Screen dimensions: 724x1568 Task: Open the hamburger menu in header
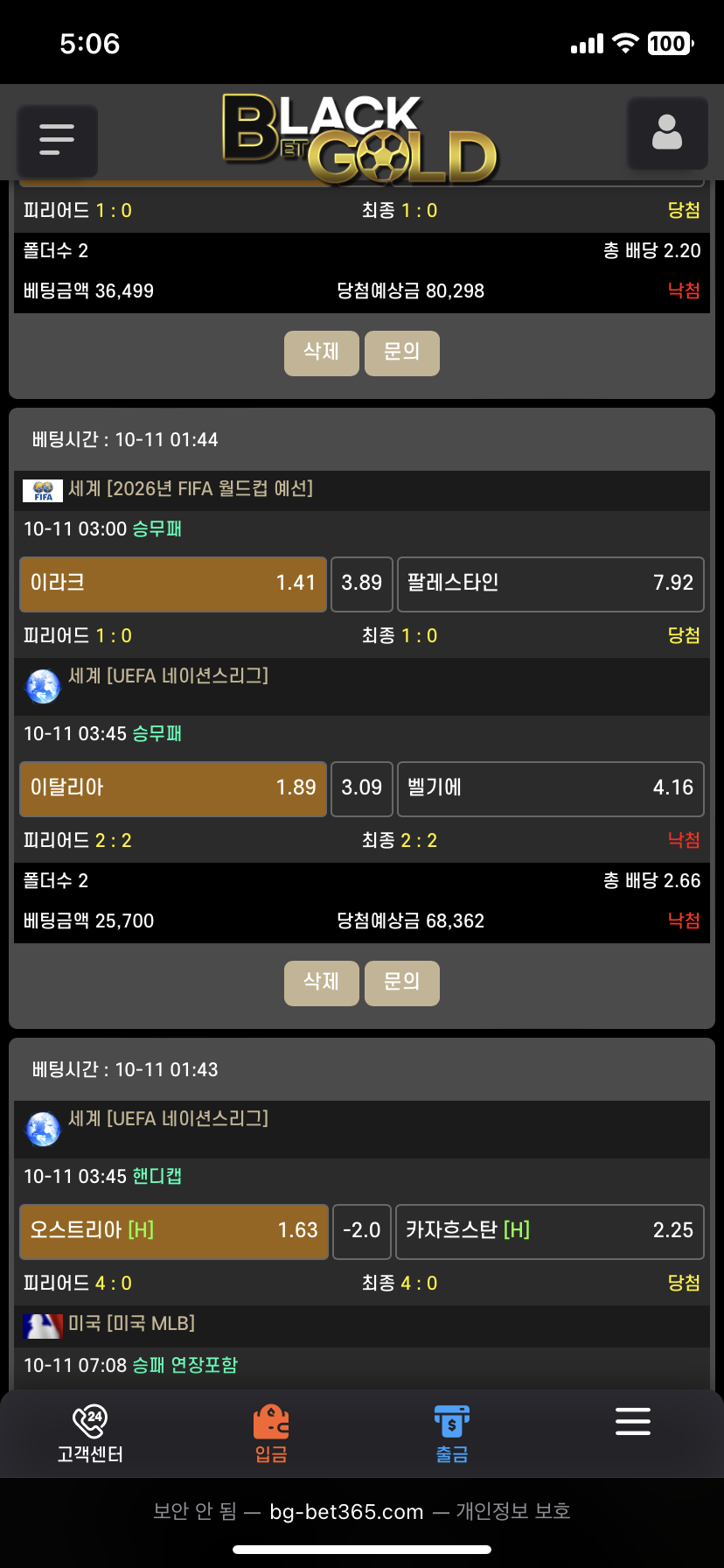coord(57,140)
